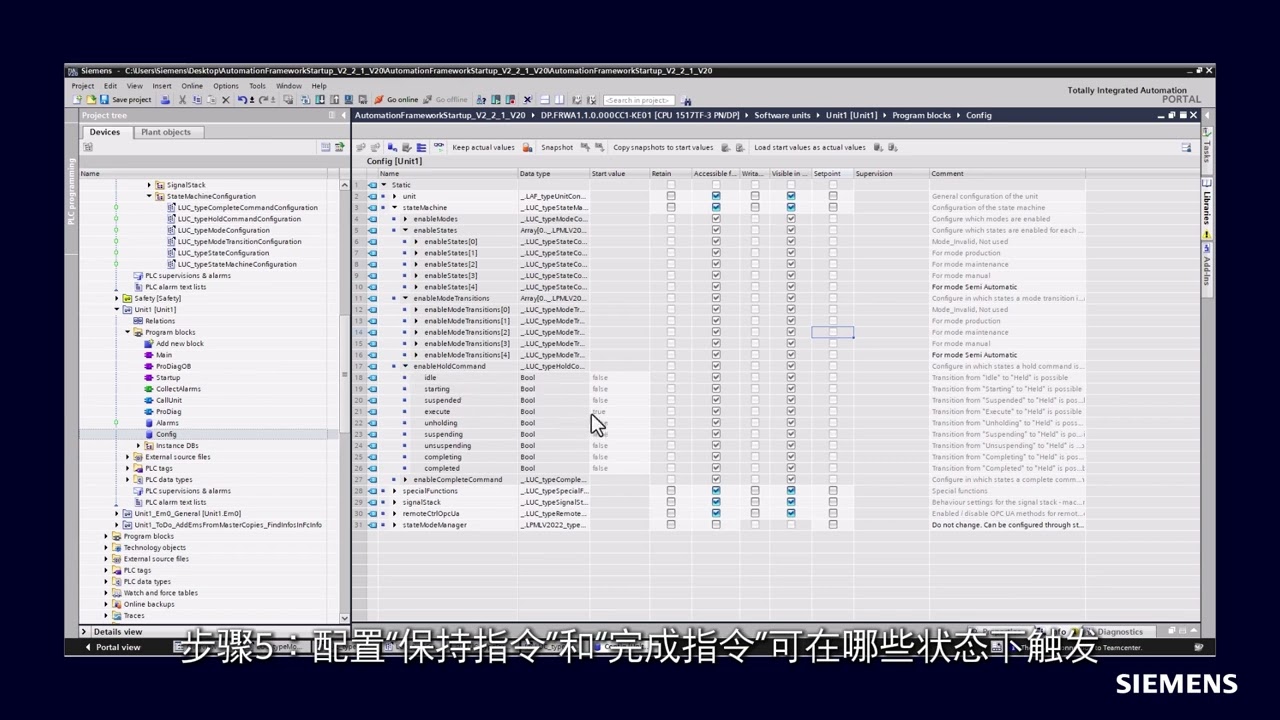Toggle Visible in HMI checkbox for stateMachine row
Viewport: 1280px width, 720px height.
pos(791,207)
